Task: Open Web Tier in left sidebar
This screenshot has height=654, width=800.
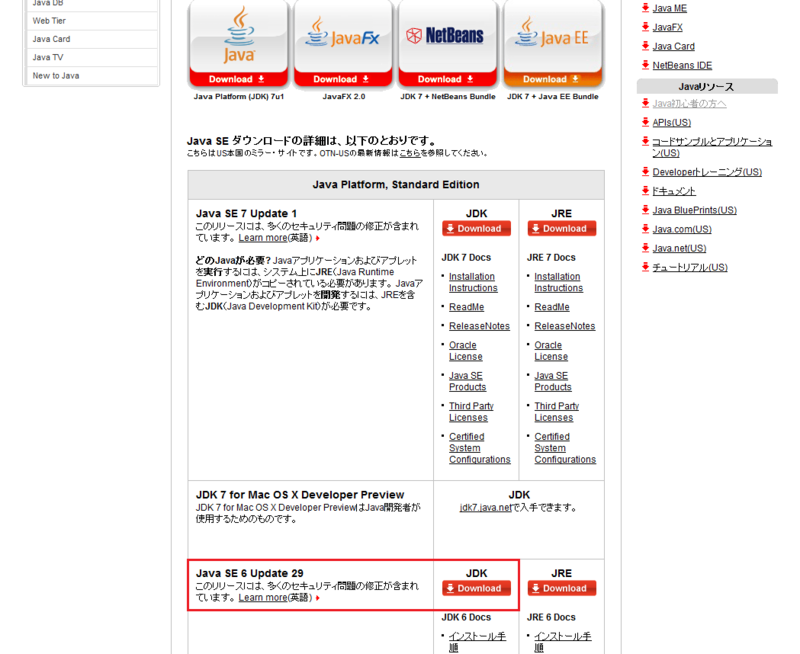Action: (92, 21)
